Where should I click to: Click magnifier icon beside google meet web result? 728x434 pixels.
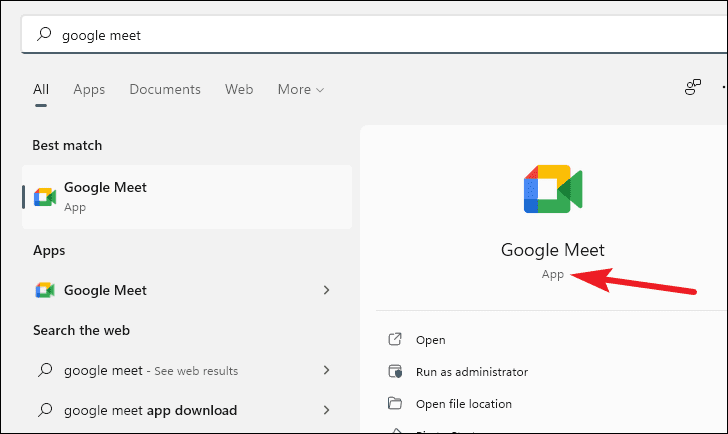[45, 370]
